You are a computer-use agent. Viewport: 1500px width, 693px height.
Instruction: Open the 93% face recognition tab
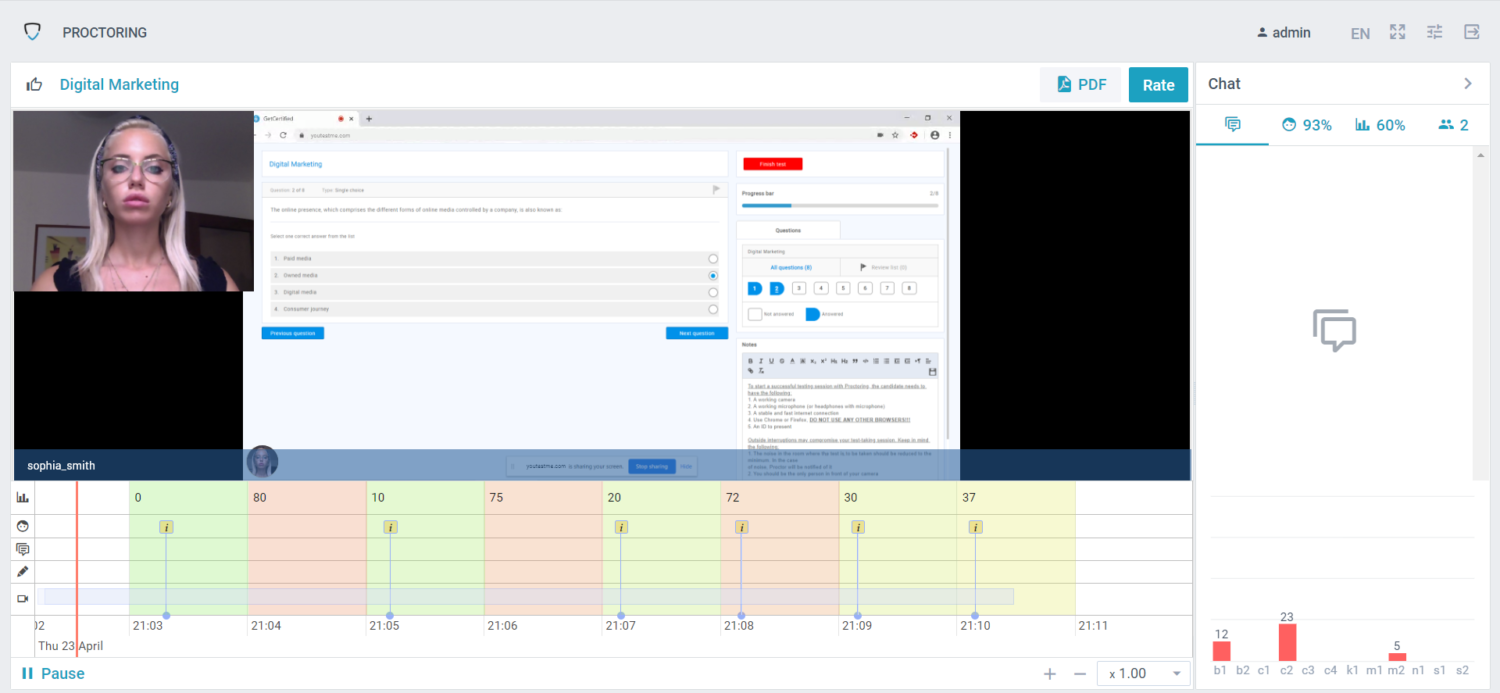(1307, 125)
